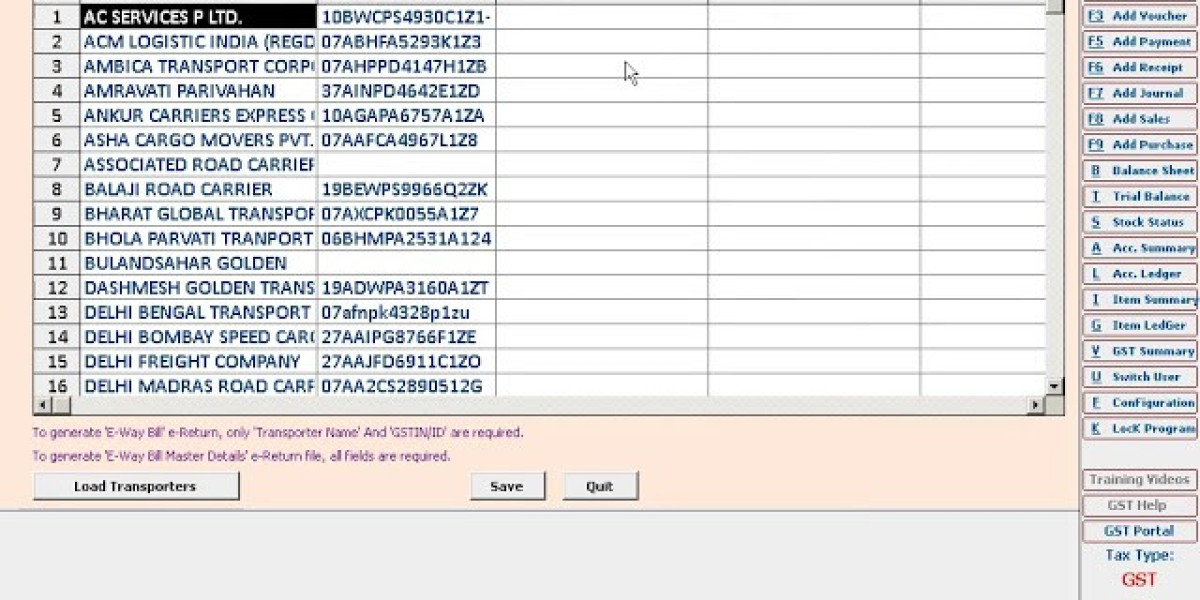View GST Summary
The width and height of the screenshot is (1200, 600).
coord(1140,351)
